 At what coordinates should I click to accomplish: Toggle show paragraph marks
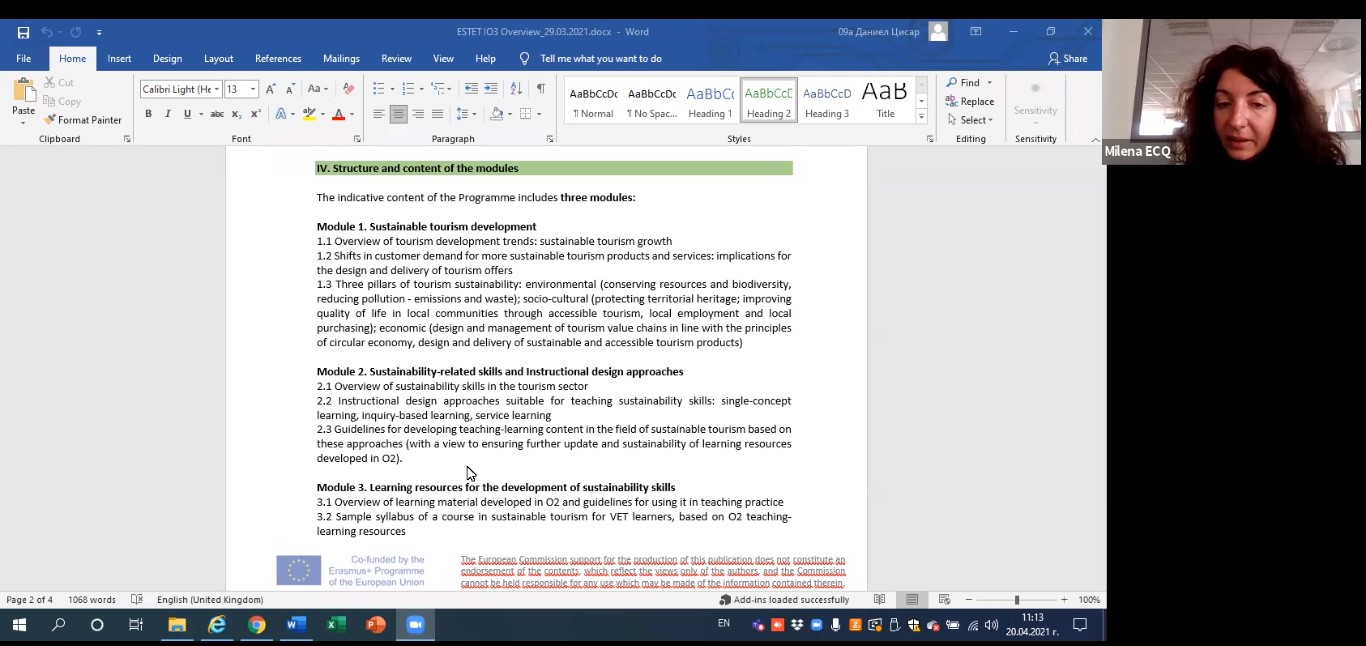pos(541,89)
